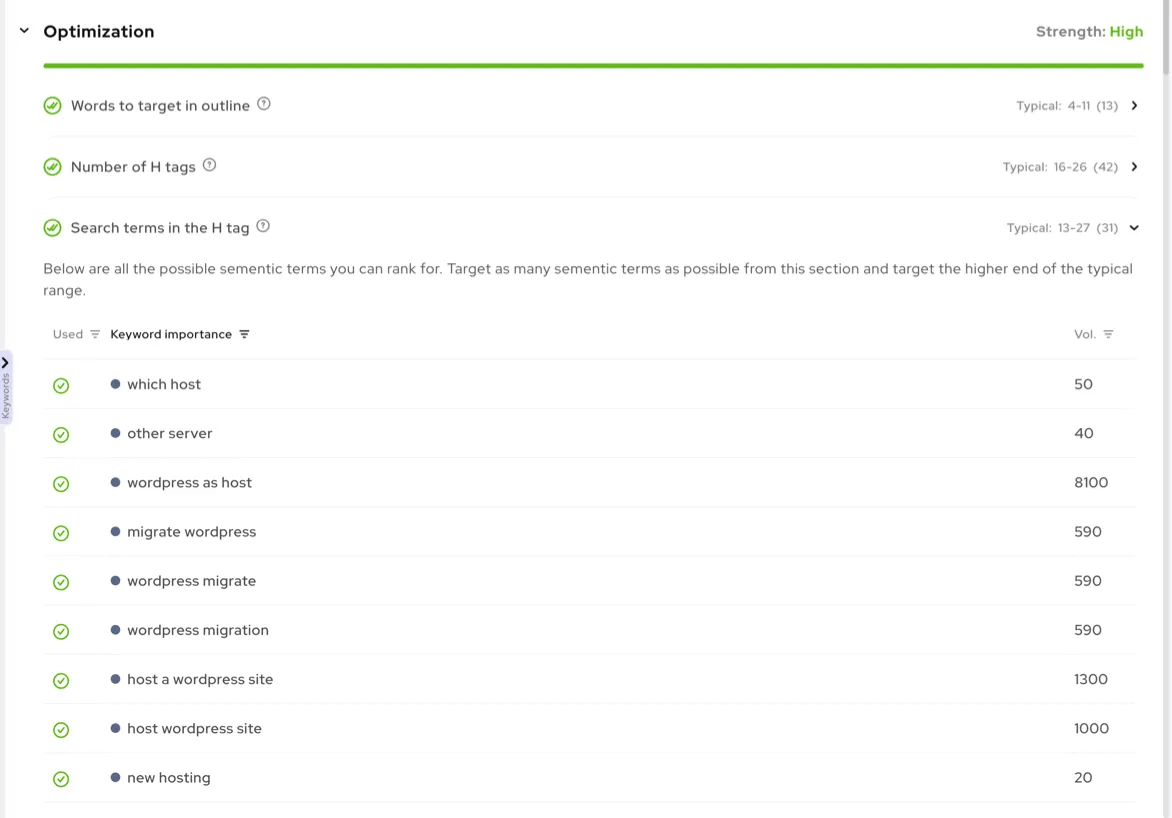Click the "Strength: High" indicator
Screen dimensions: 1172x818
click(1089, 31)
